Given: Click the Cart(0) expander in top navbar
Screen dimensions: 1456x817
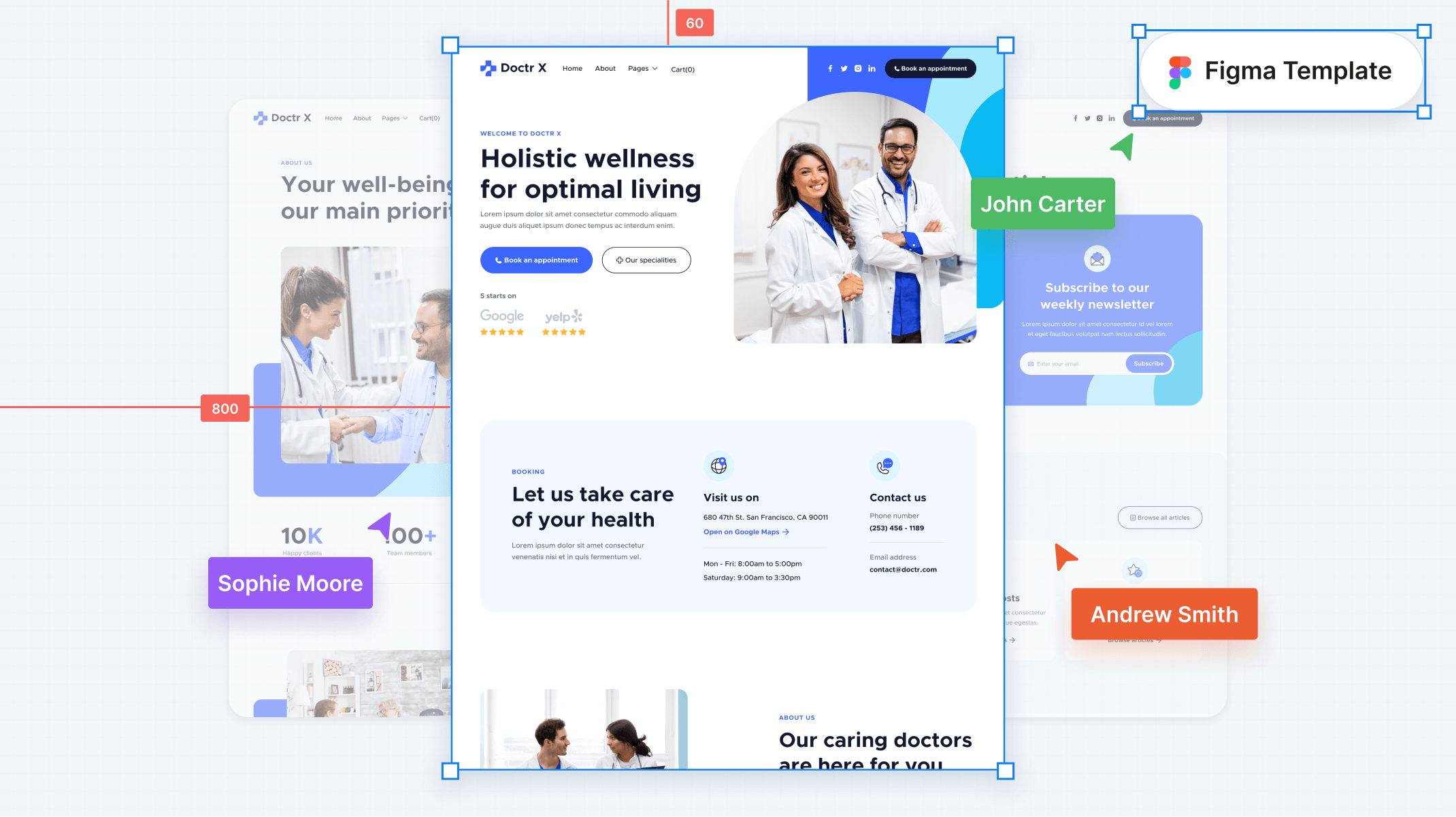Looking at the screenshot, I should tap(683, 68).
